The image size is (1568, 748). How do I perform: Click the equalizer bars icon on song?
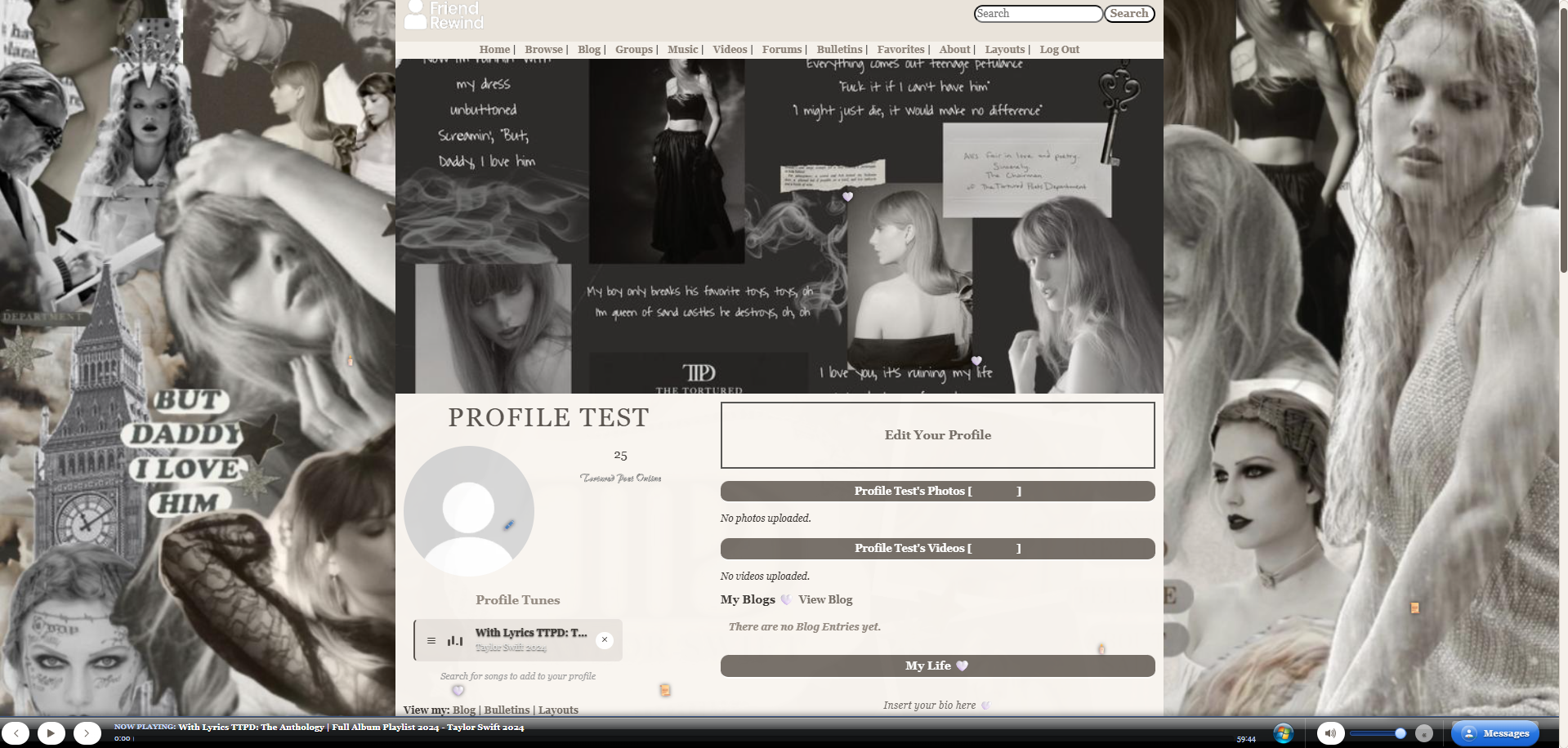click(x=455, y=641)
